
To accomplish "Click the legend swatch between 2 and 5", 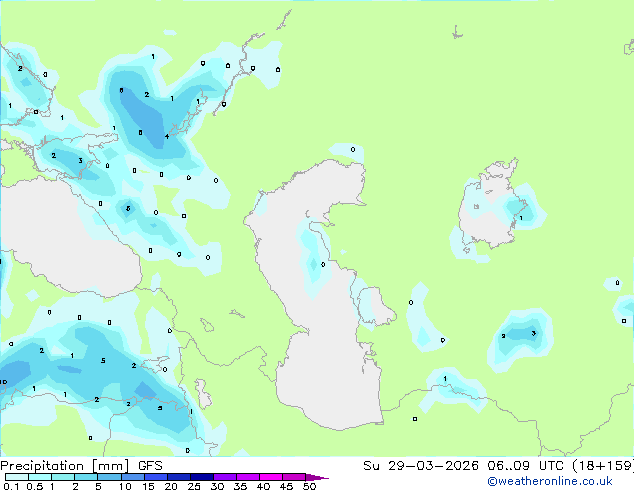I will (x=86, y=477).
